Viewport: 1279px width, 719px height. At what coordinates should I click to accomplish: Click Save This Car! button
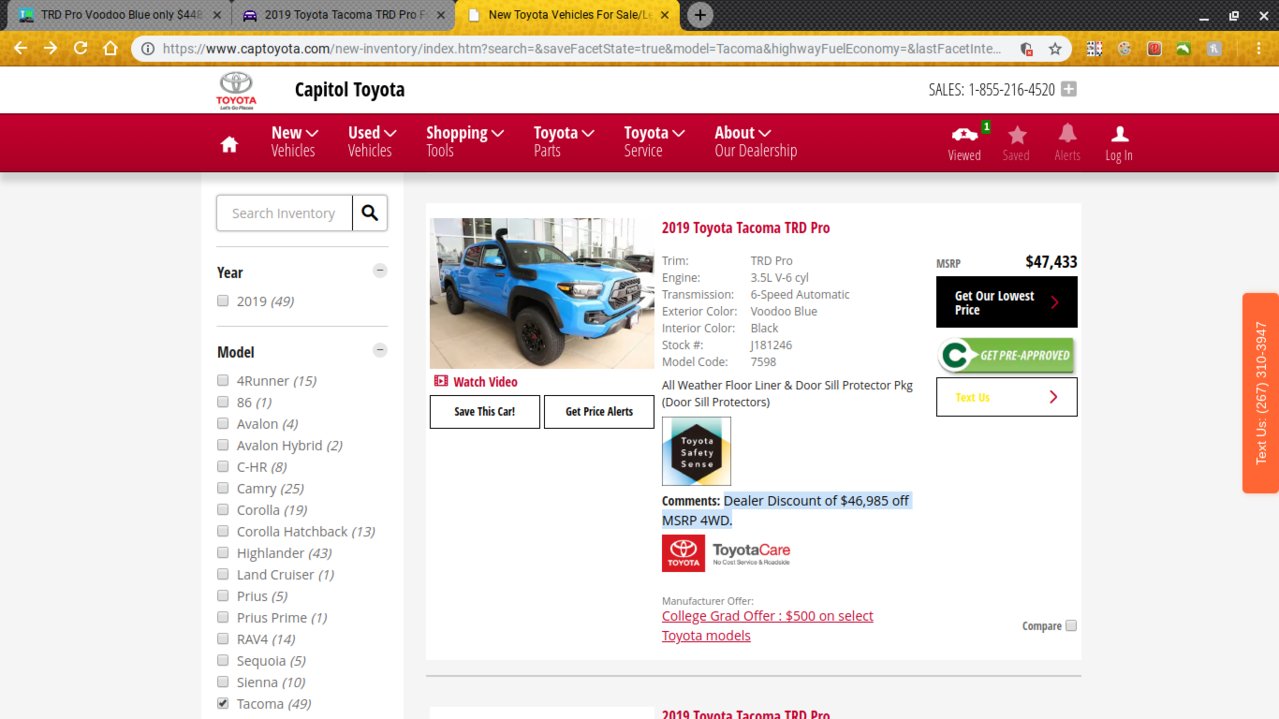(485, 412)
